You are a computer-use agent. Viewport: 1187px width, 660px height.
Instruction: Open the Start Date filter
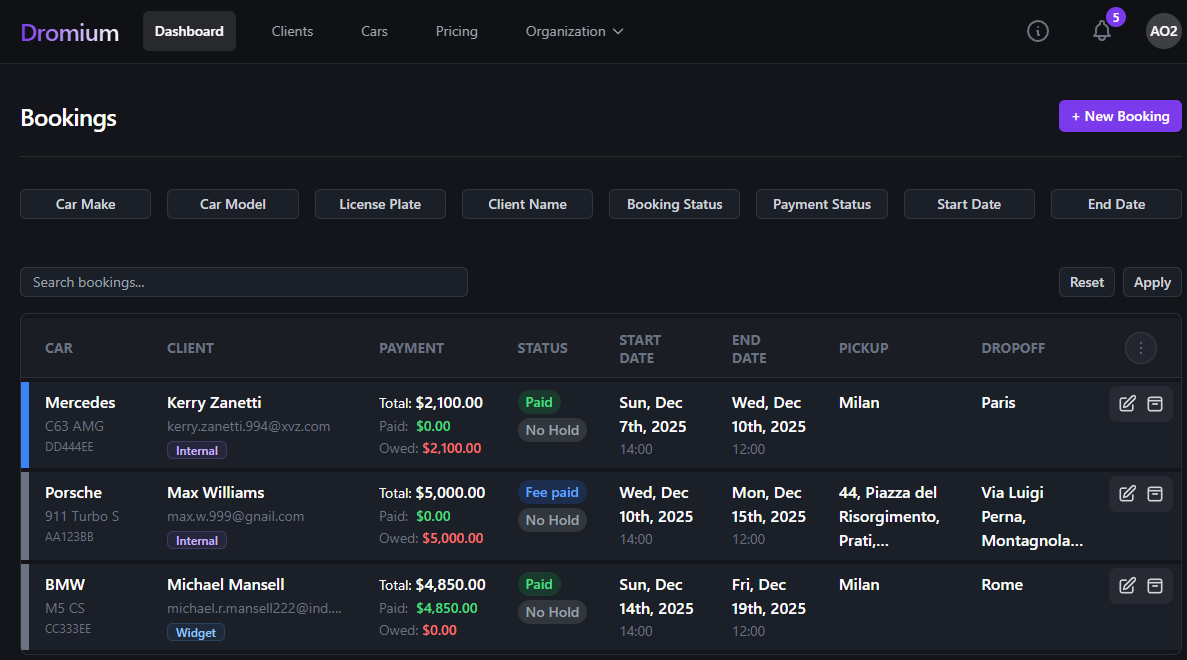(969, 204)
